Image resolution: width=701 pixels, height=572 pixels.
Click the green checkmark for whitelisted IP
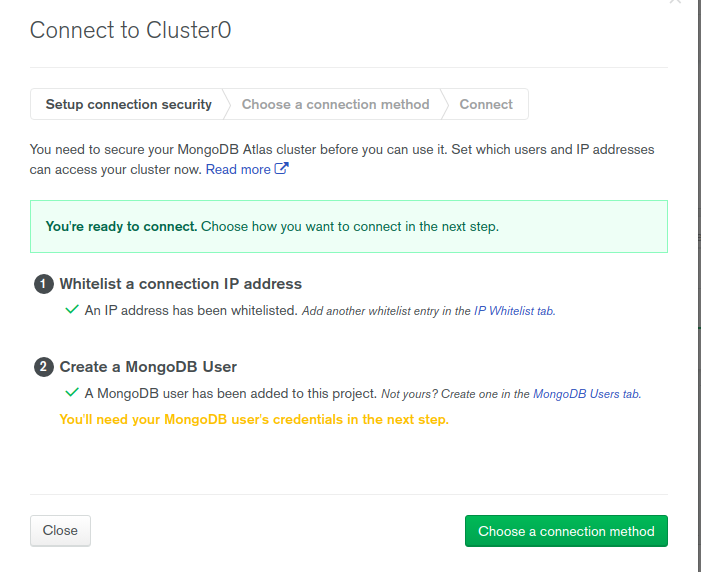pos(72,309)
